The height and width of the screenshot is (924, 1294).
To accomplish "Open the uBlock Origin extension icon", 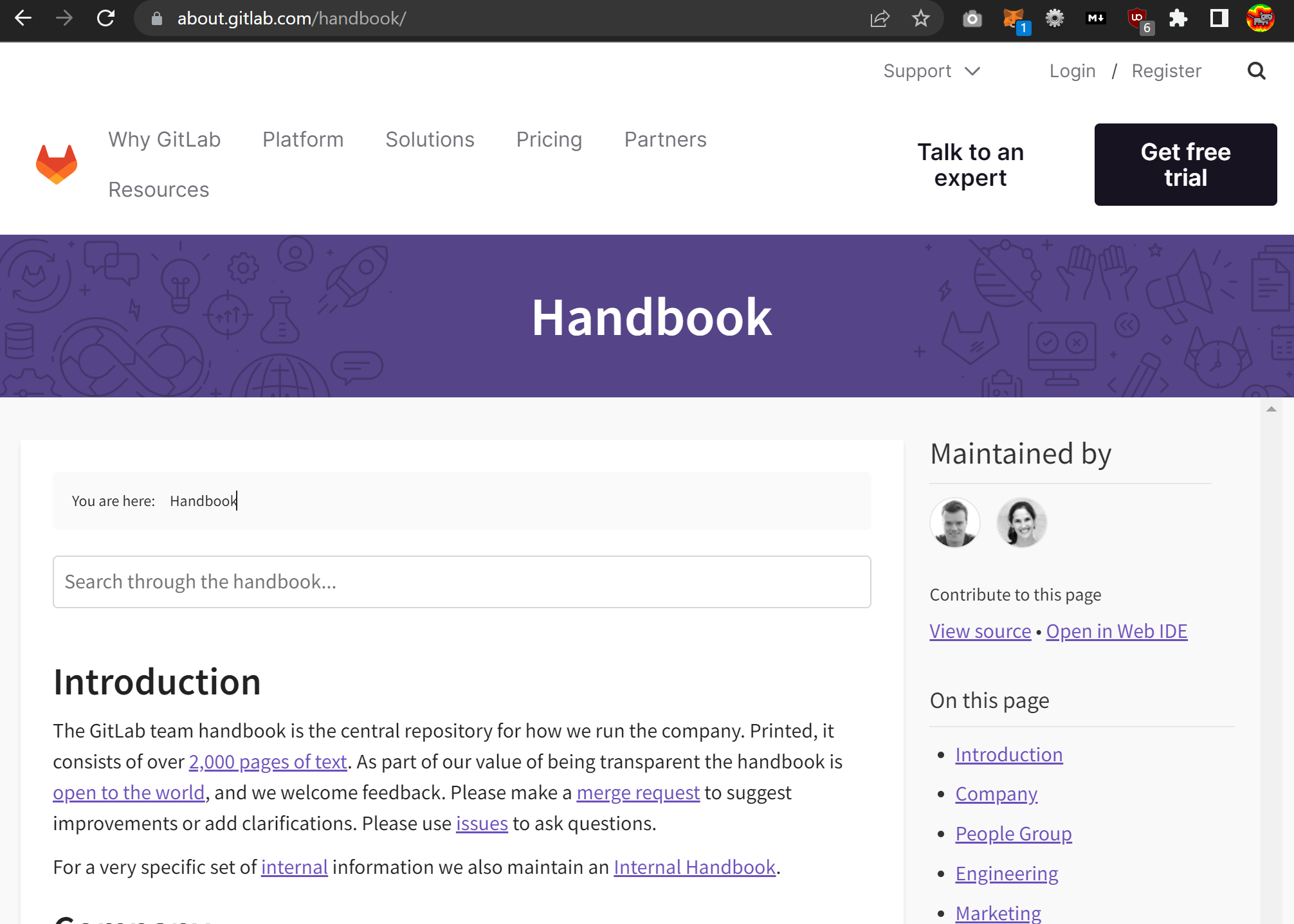I will (1138, 18).
